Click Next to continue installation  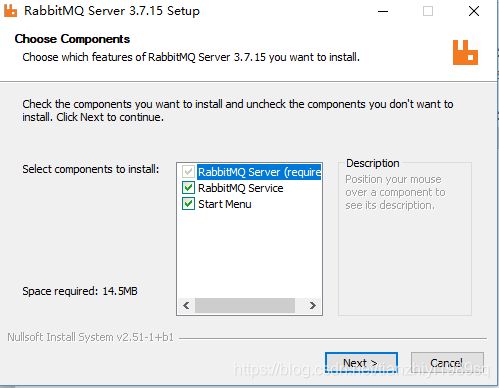click(361, 363)
